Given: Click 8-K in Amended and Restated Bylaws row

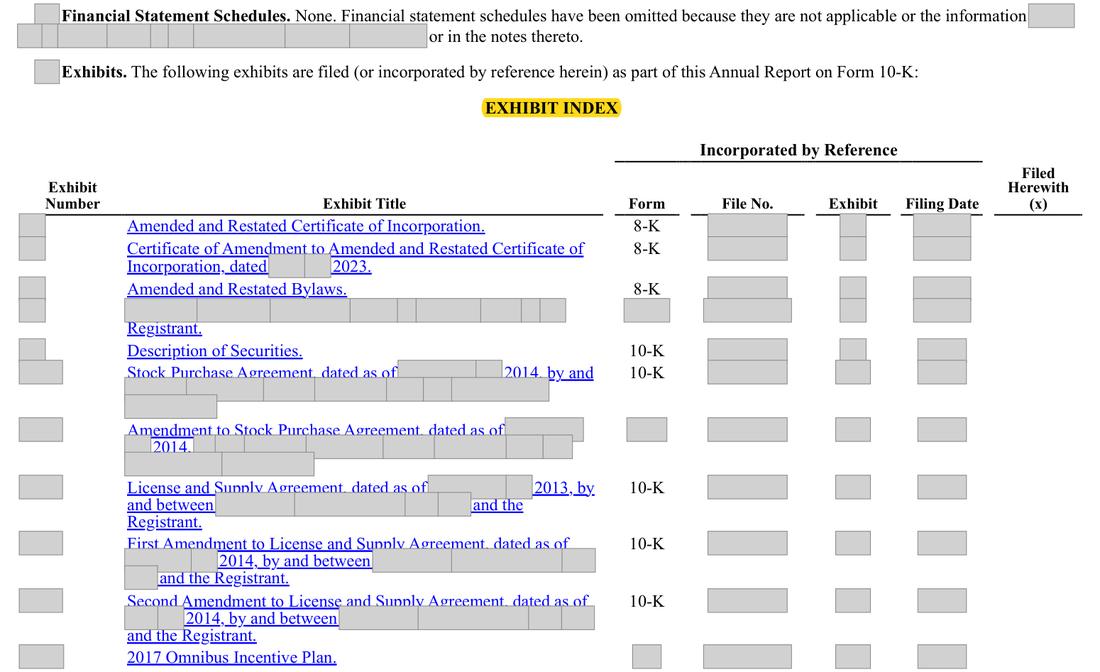Looking at the screenshot, I should (x=646, y=289).
